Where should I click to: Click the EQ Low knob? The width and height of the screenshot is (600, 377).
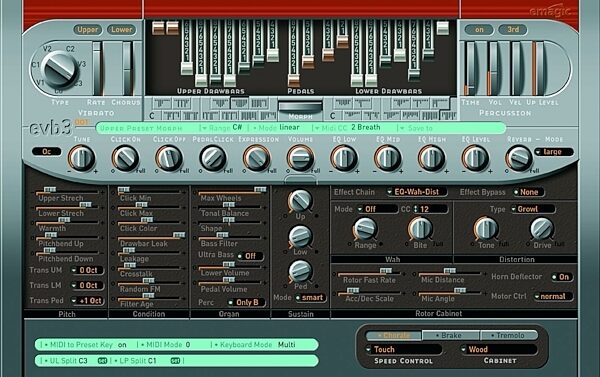click(x=344, y=158)
